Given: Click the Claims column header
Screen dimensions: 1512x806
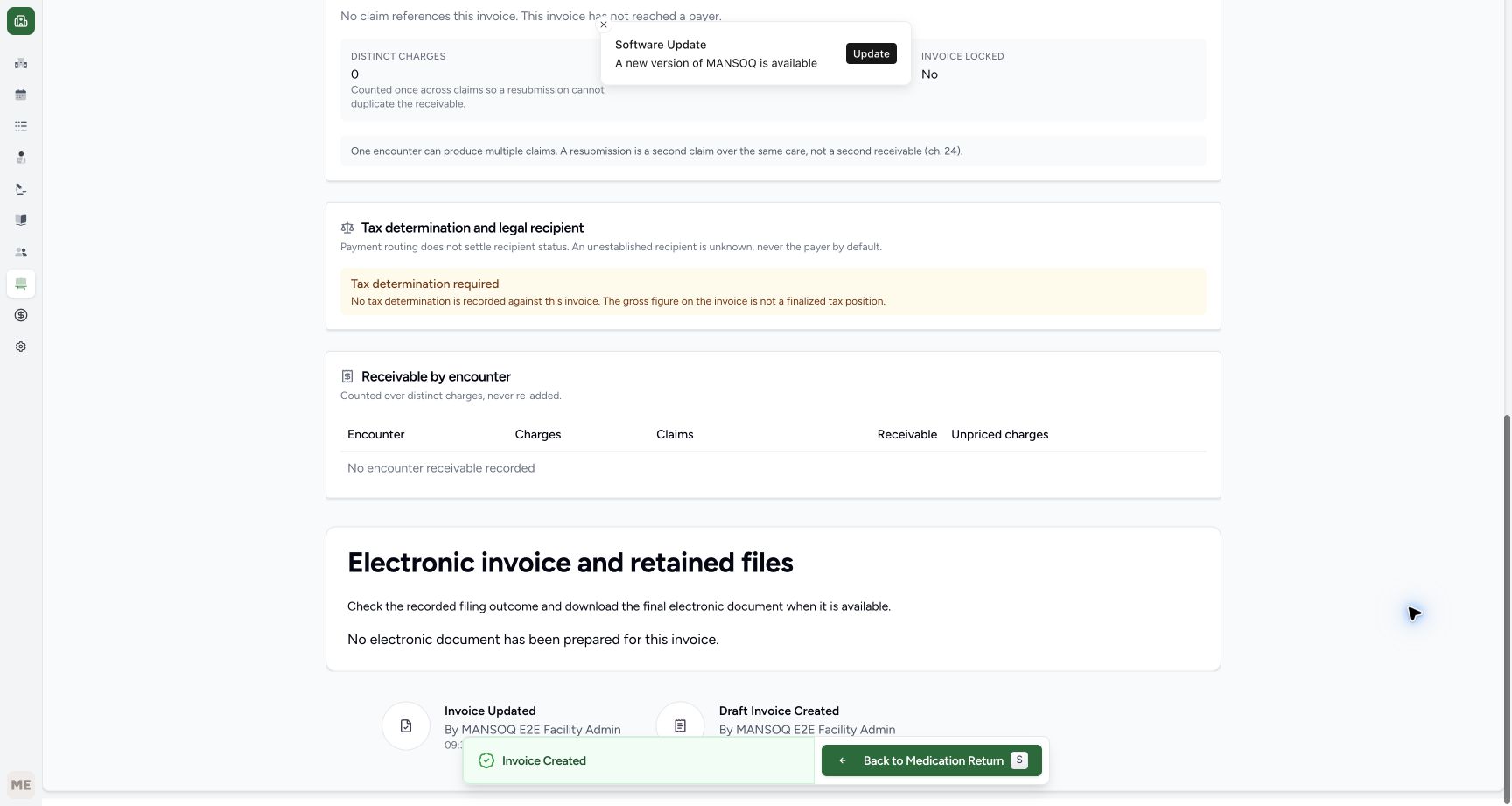Looking at the screenshot, I should pyautogui.click(x=675, y=434).
